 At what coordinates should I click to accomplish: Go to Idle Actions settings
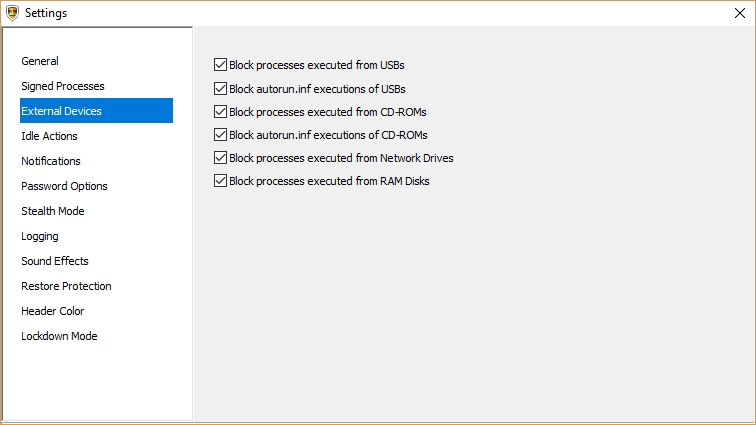coord(49,136)
